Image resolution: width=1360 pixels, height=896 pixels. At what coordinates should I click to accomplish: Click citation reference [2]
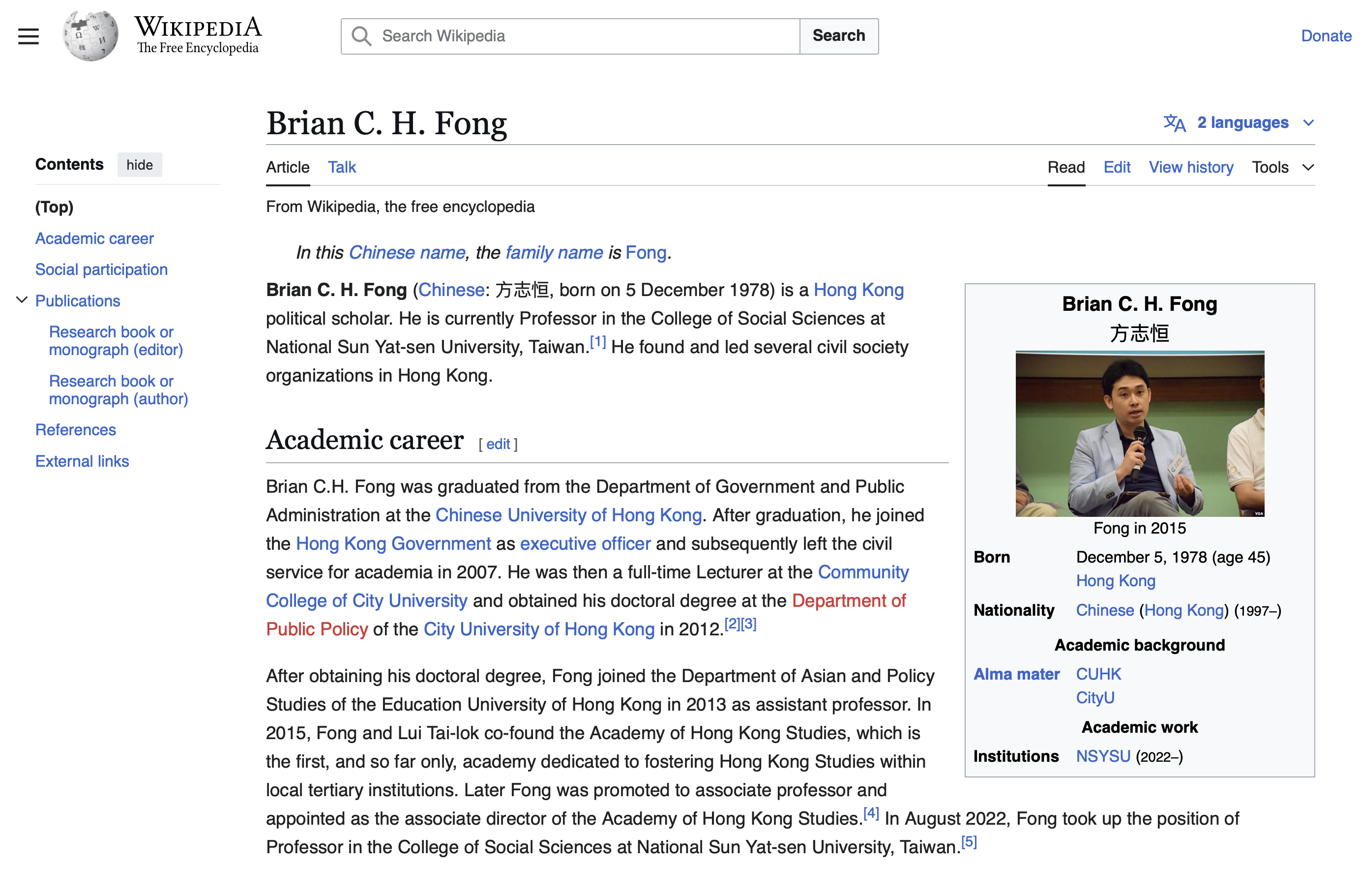coord(732,625)
